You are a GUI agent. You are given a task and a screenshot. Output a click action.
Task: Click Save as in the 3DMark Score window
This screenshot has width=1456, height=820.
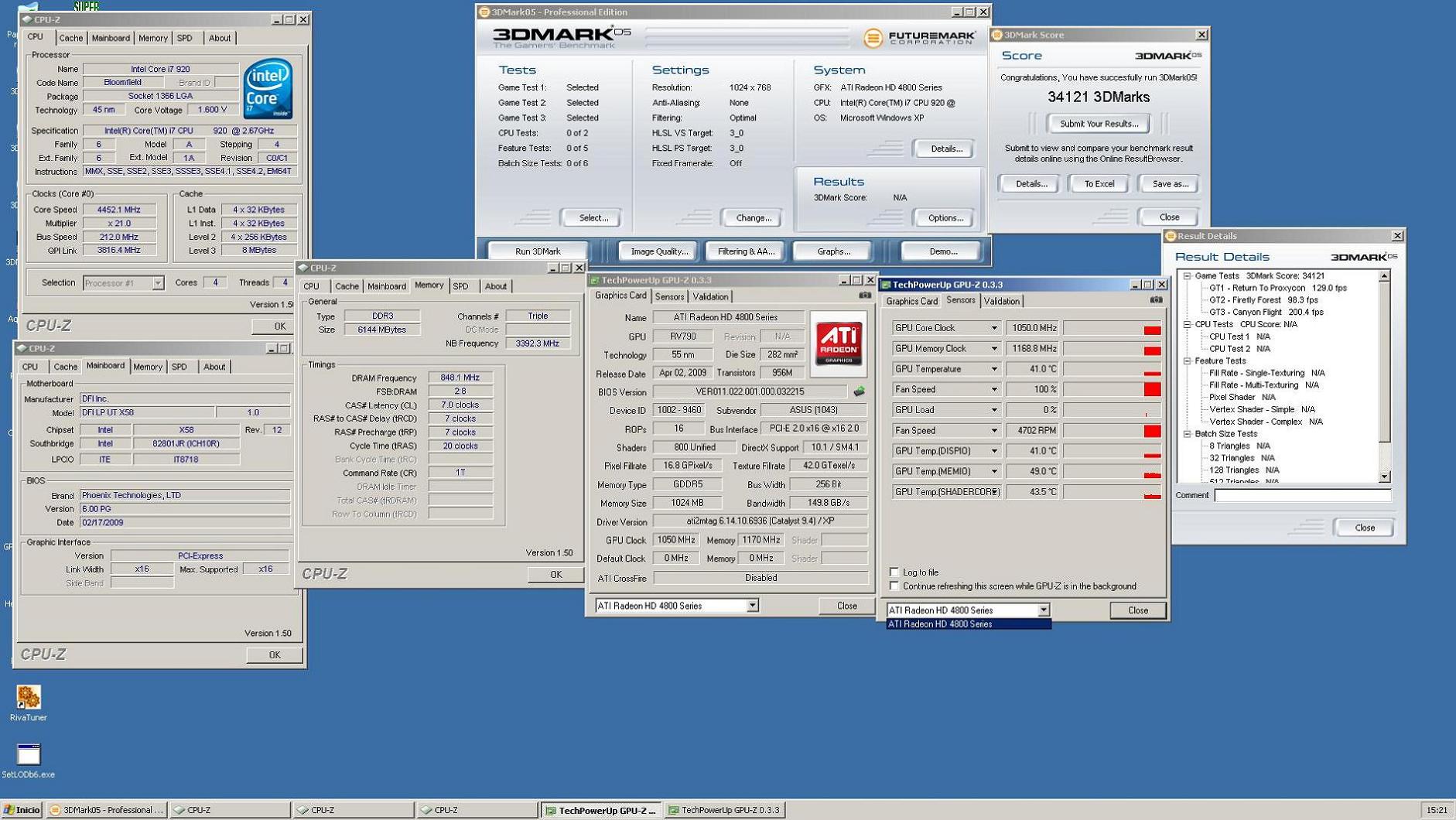point(1169,184)
